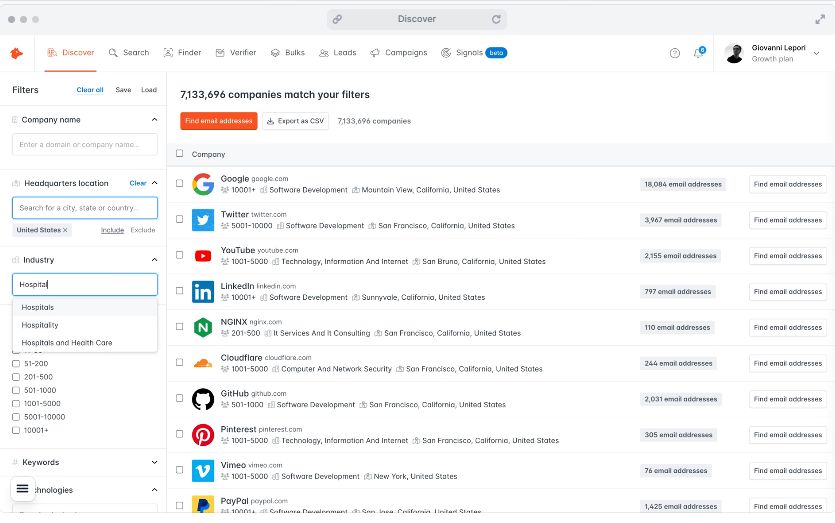Click the Discover tab icon
The height and width of the screenshot is (523, 835).
coord(52,53)
